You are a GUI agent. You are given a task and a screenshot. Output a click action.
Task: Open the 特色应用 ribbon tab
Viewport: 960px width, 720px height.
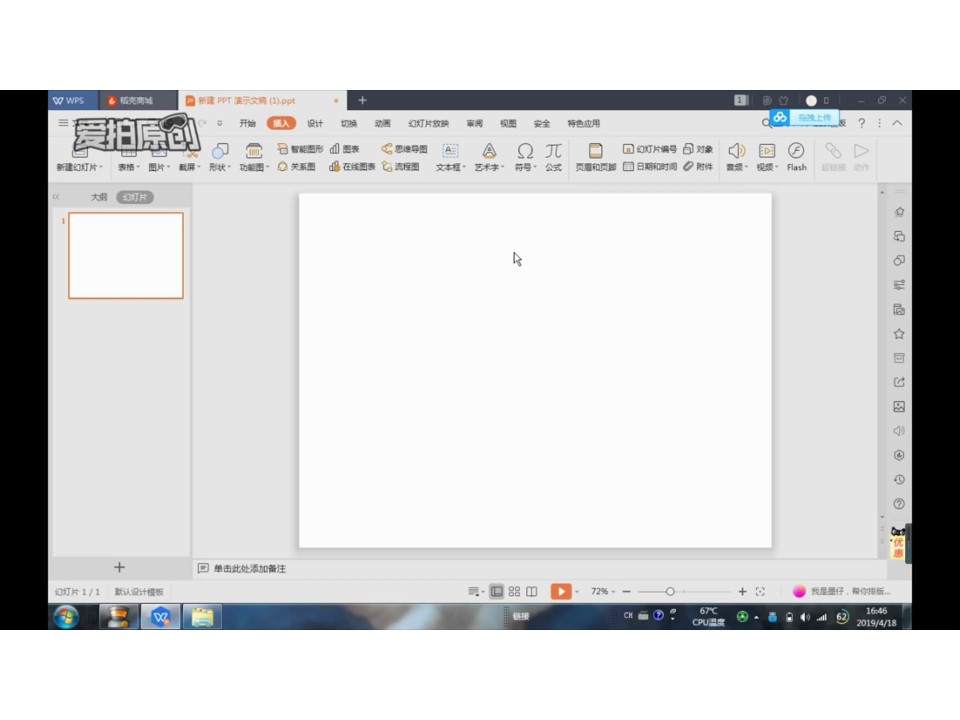coord(583,124)
